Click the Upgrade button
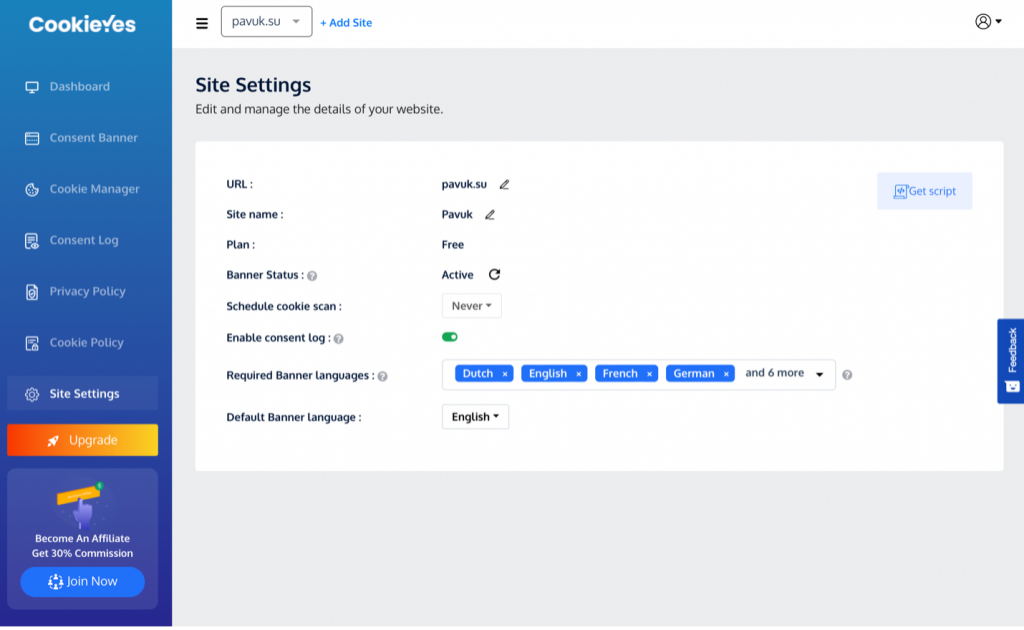This screenshot has height=630, width=1024. [82, 441]
